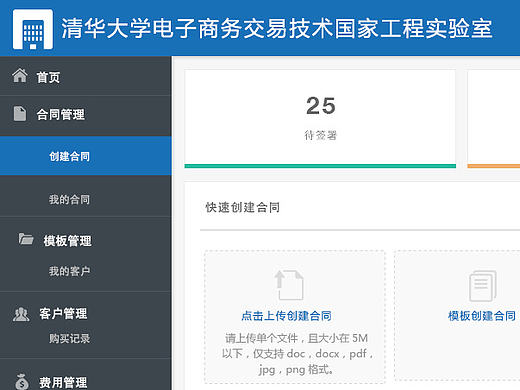The height and width of the screenshot is (390, 520).
Task: Click the people icon beside 客户管理
Action: 21,314
